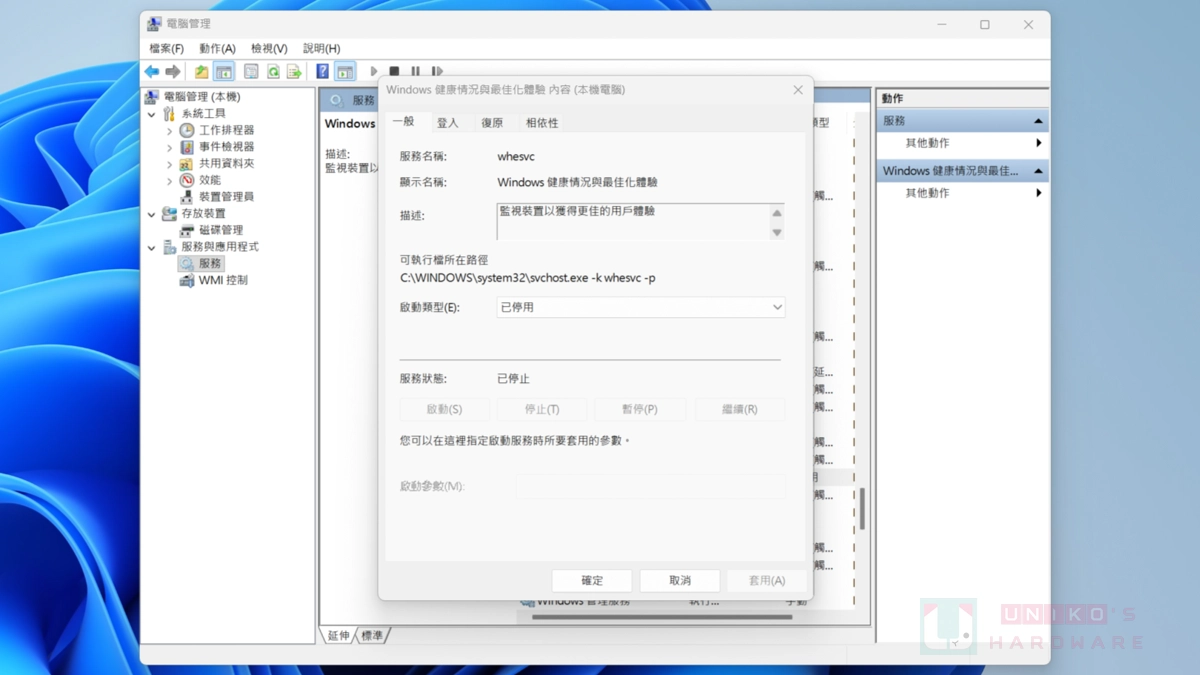Viewport: 1200px width, 675px height.
Task: Collapse the 存放裝置 tree node
Action: [x=152, y=214]
